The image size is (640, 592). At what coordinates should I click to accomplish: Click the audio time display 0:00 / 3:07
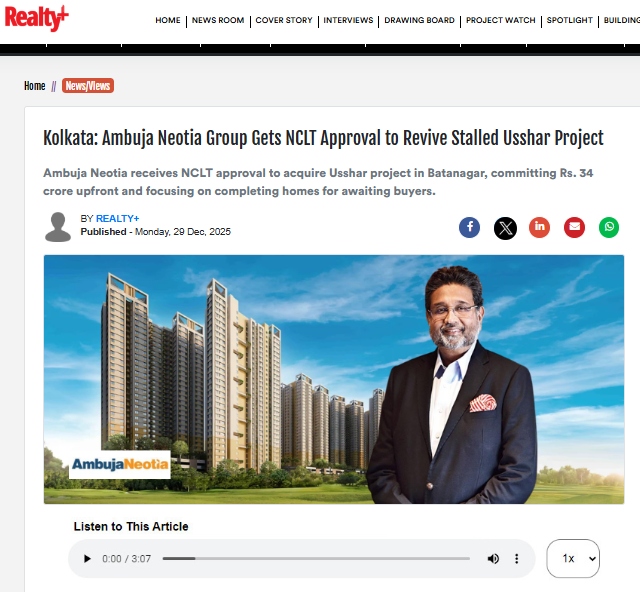point(127,559)
